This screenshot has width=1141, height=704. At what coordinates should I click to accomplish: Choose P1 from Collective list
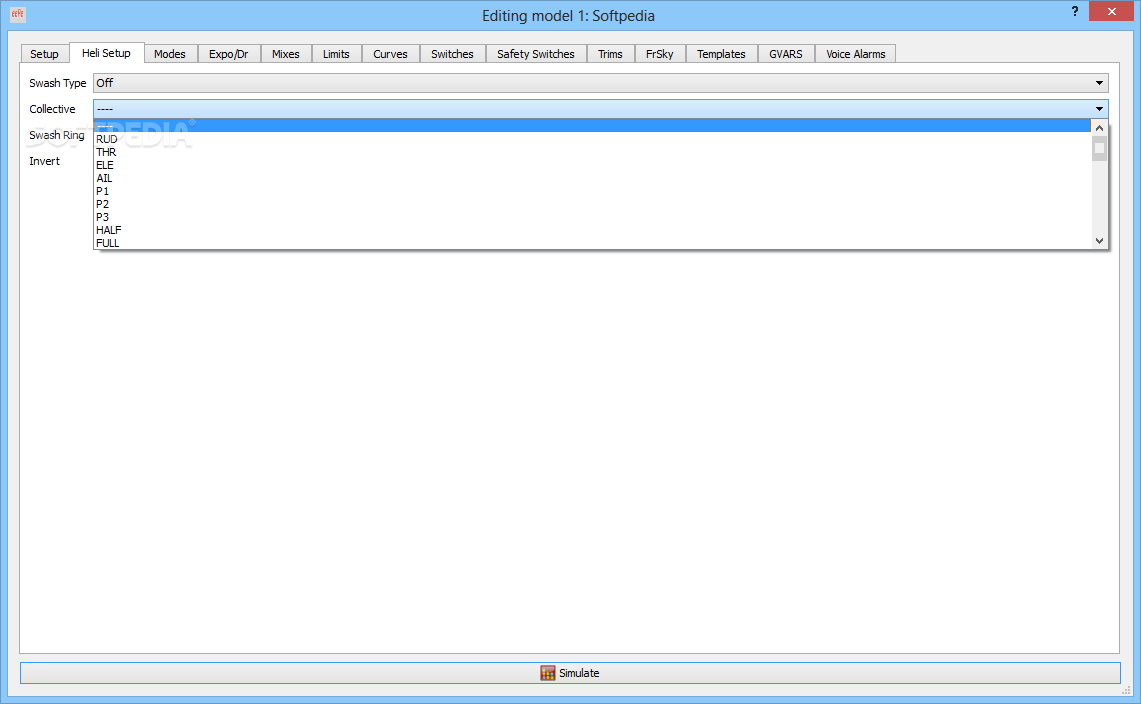(x=592, y=191)
